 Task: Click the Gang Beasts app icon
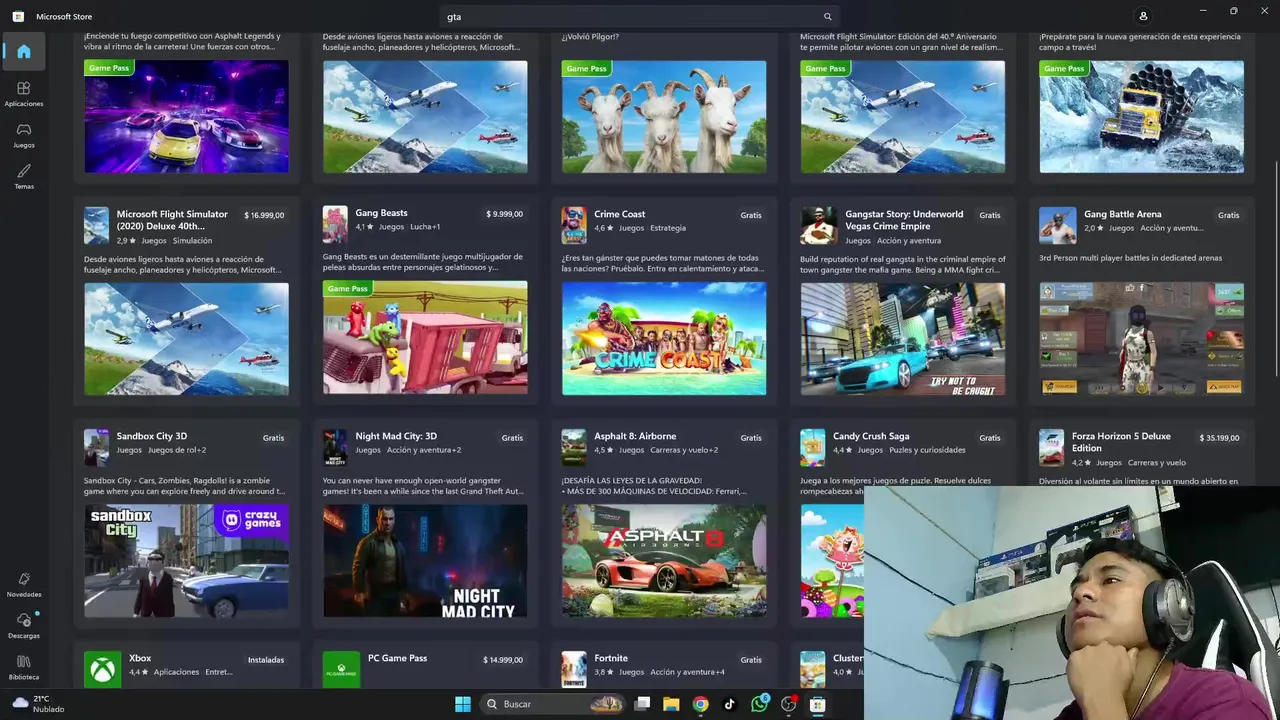(x=335, y=224)
